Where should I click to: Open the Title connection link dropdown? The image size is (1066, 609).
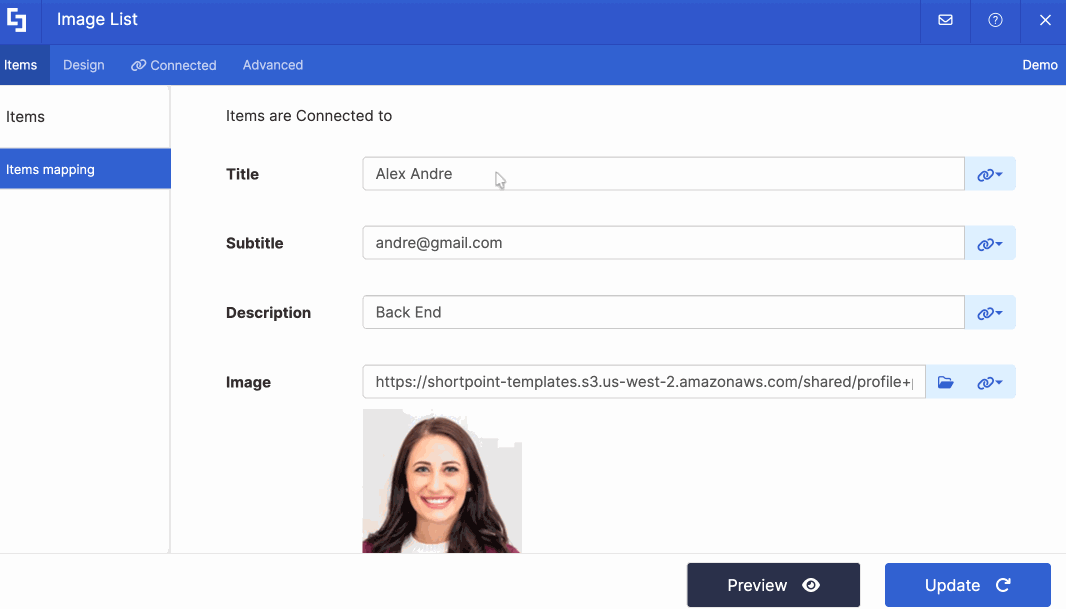click(990, 175)
